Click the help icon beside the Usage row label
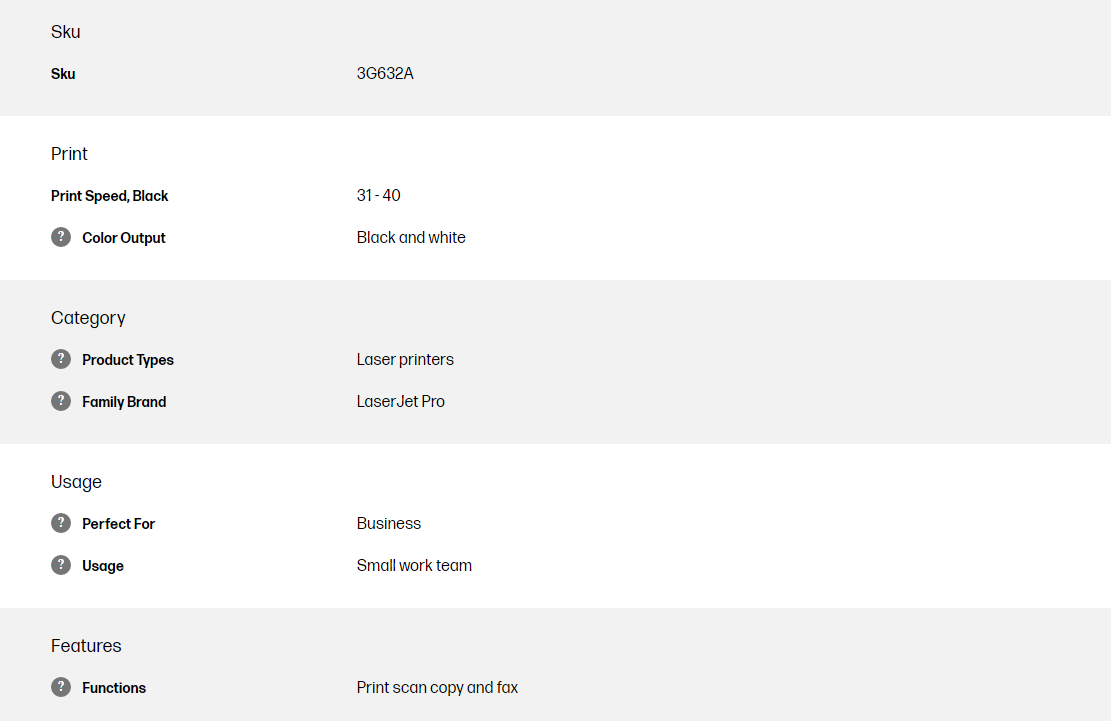This screenshot has width=1111, height=721. [61, 565]
